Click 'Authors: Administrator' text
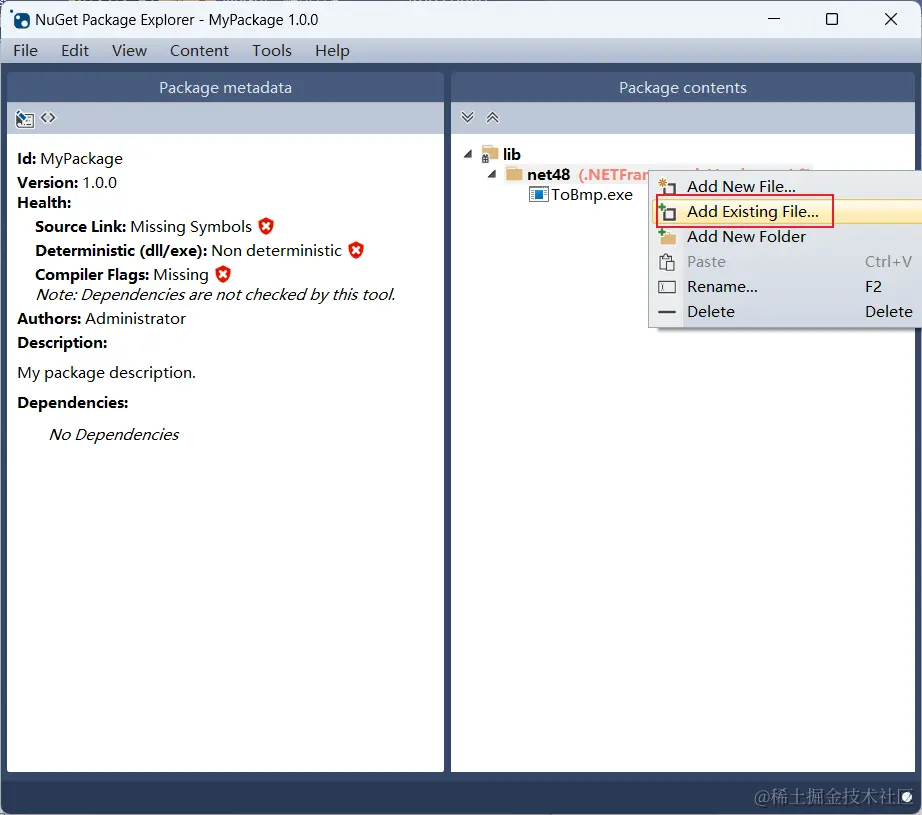 101,319
